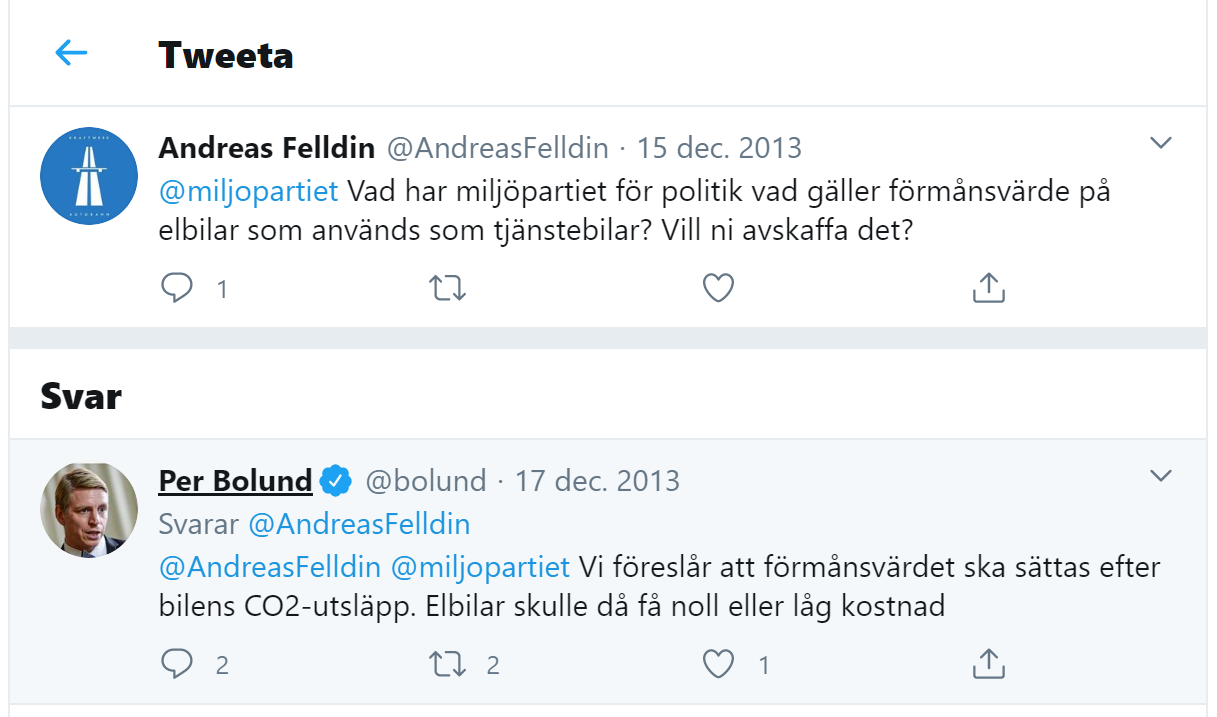1217x717 pixels.
Task: Retweet Andreas Felldin's tweet
Action: click(x=446, y=289)
